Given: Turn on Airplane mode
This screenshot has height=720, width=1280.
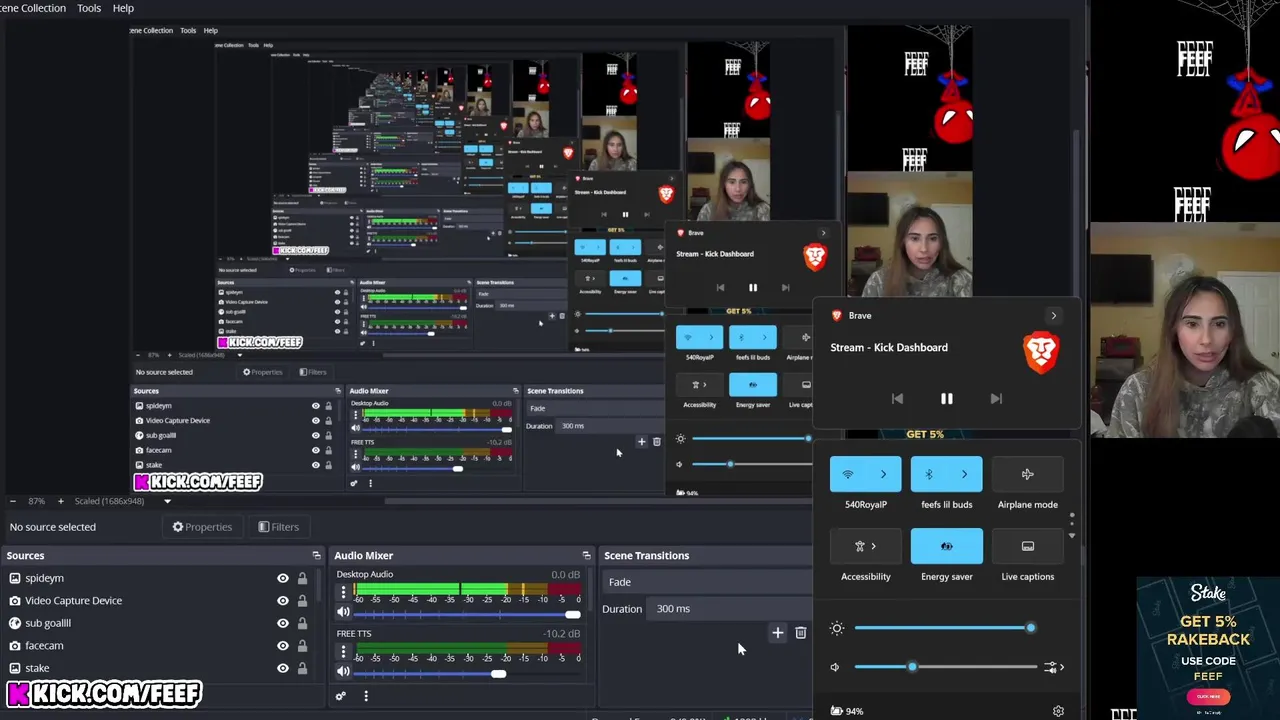Looking at the screenshot, I should [1027, 474].
